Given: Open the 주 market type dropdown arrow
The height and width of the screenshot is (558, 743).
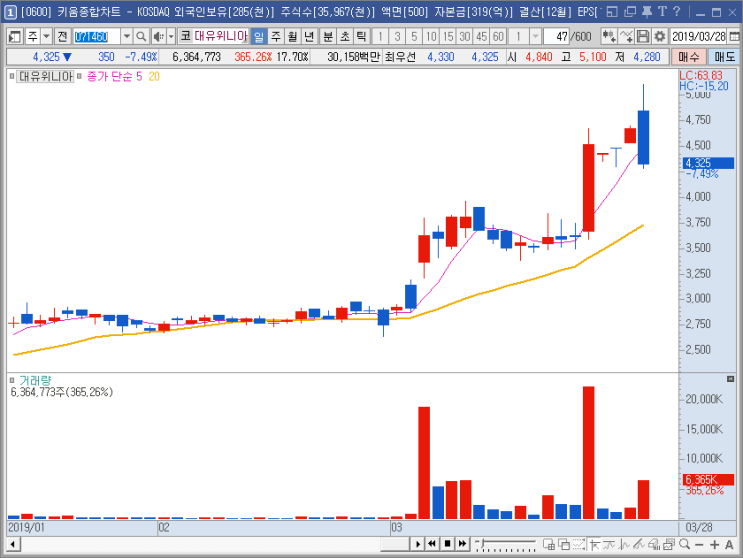Looking at the screenshot, I should (46, 36).
